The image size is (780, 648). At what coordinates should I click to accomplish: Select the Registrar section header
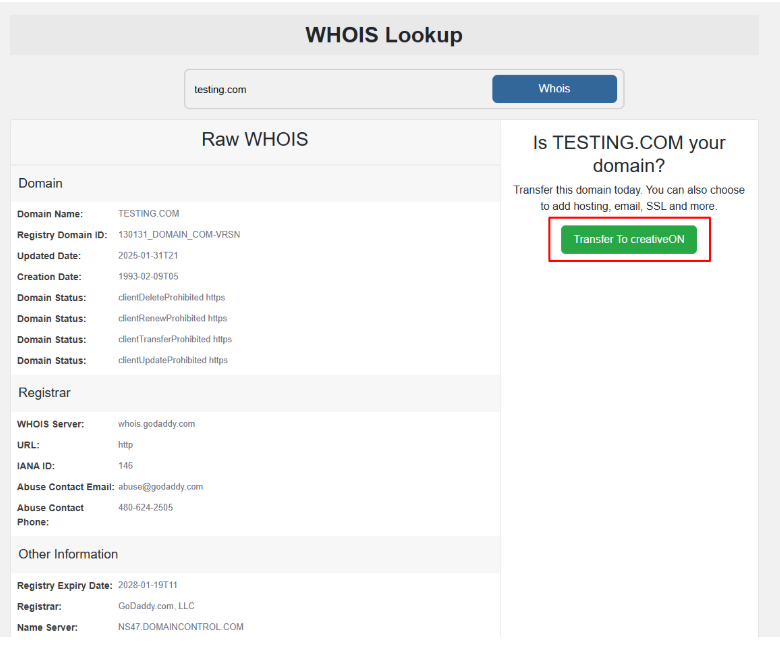tap(44, 393)
